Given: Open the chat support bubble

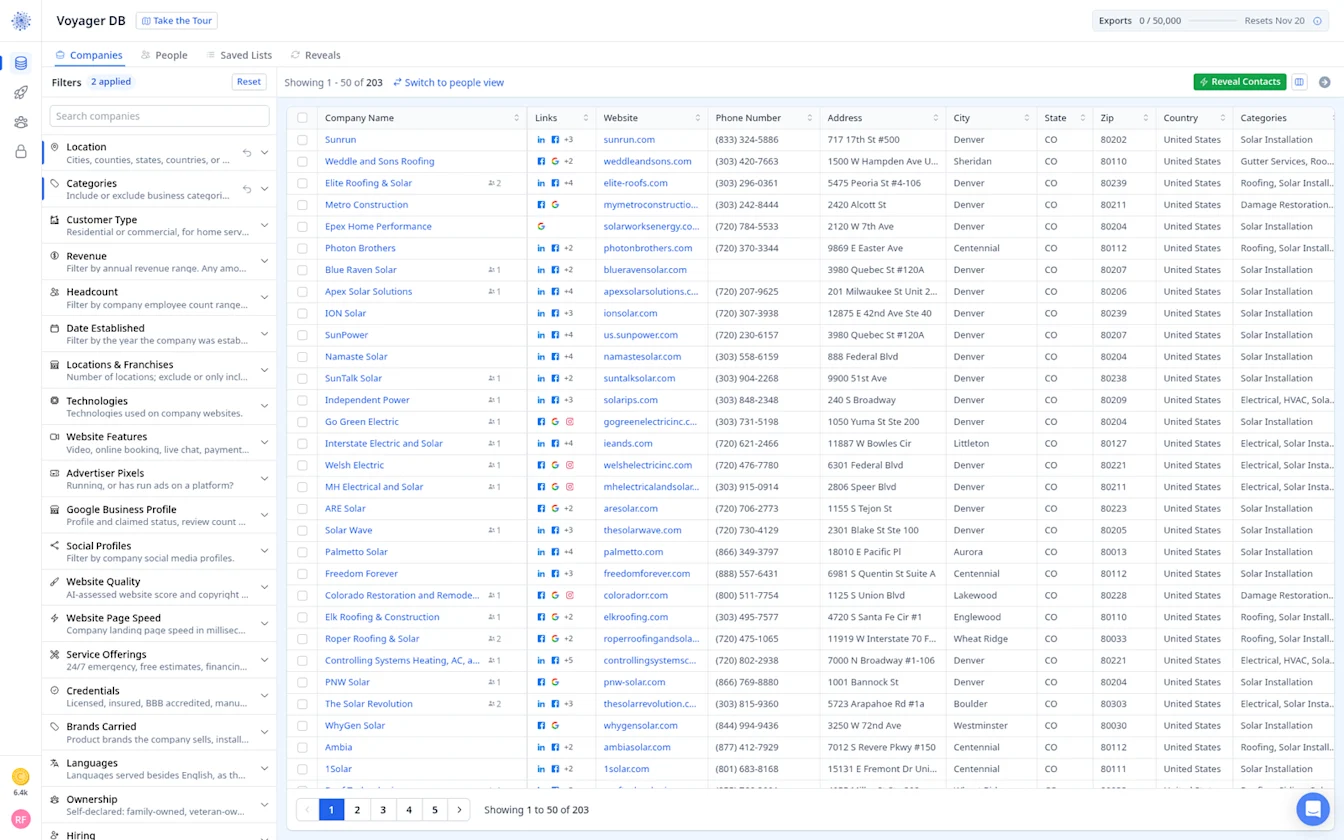Looking at the screenshot, I should click(1313, 809).
